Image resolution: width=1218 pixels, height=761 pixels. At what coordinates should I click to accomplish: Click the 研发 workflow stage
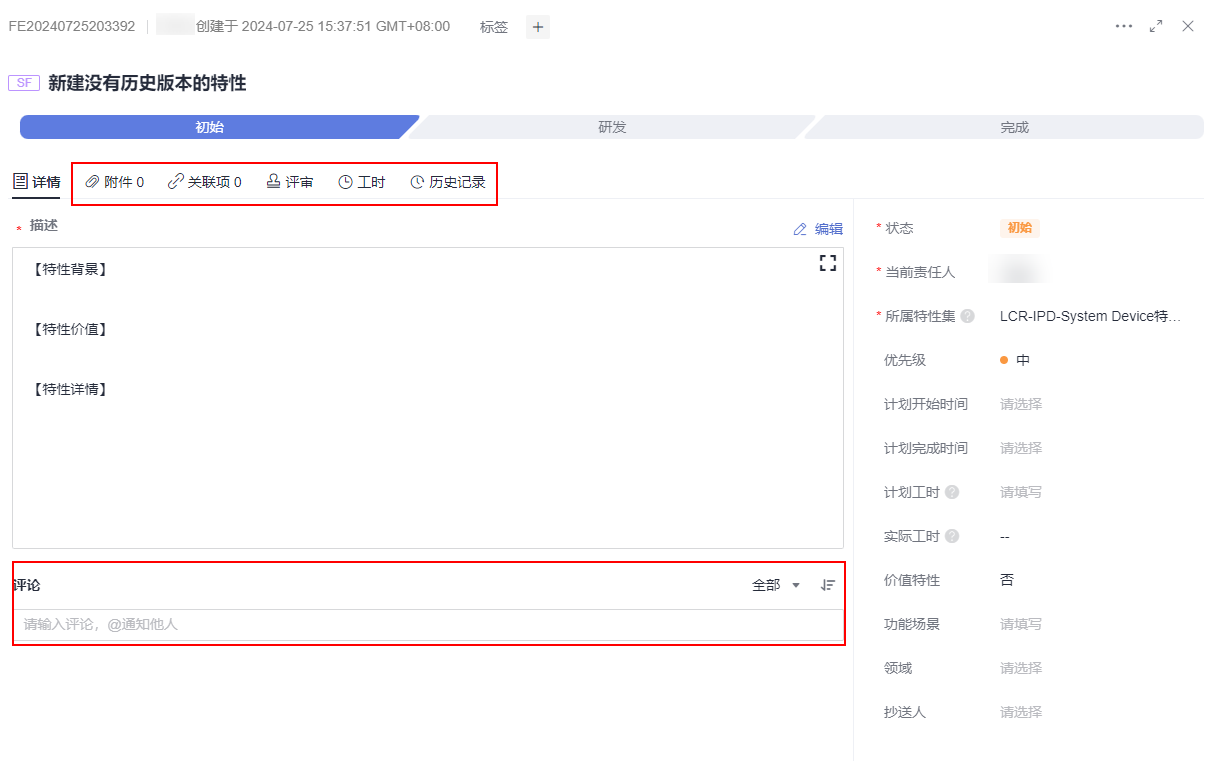point(612,127)
